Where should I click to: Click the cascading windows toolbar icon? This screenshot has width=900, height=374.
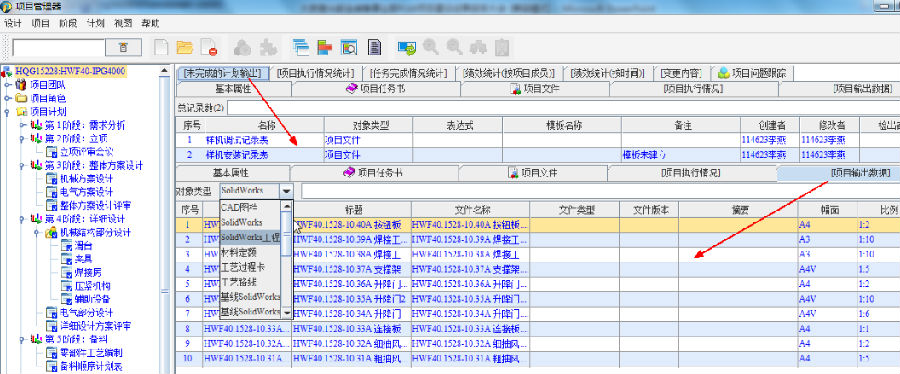point(300,47)
